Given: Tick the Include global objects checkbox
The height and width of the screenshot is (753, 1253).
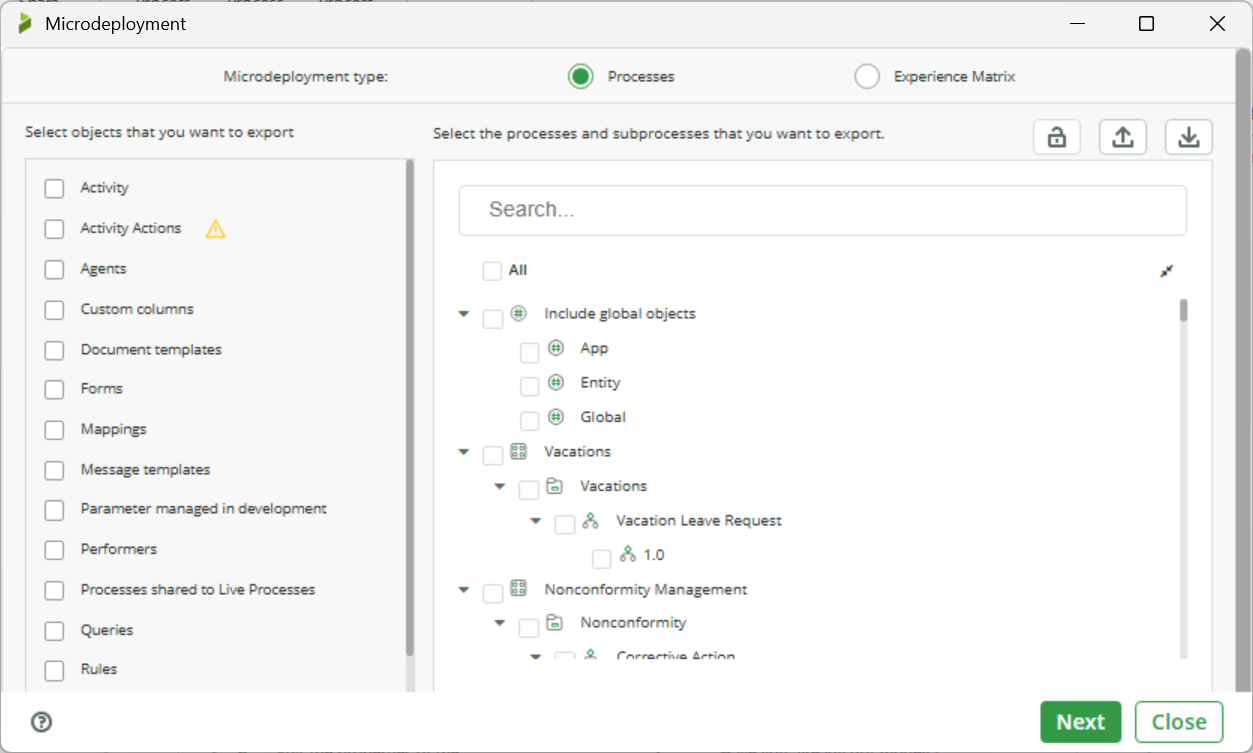Looking at the screenshot, I should [493, 319].
